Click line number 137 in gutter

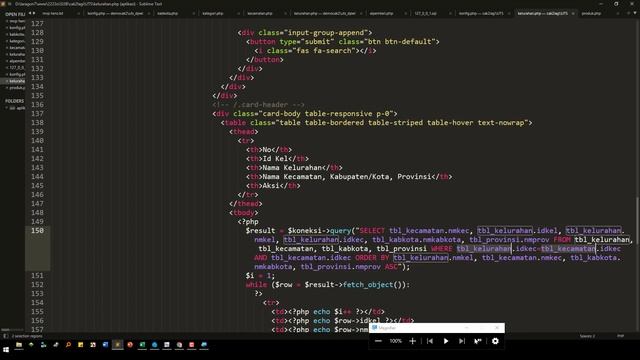tap(37, 113)
